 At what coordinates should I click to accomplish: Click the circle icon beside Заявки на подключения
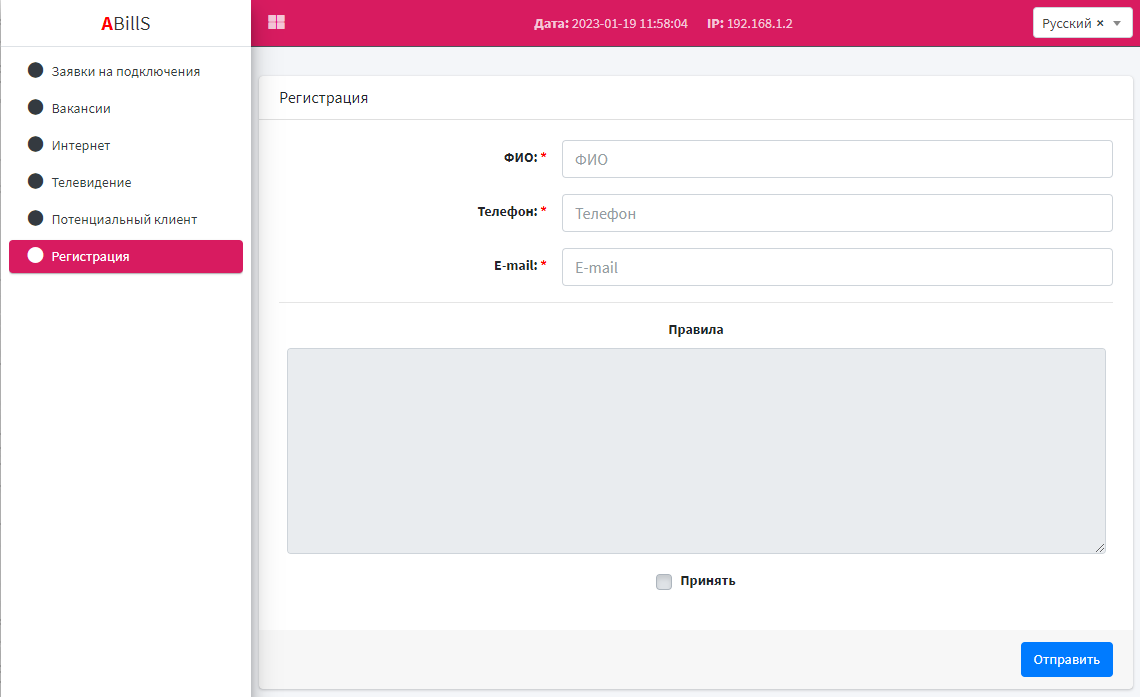(x=36, y=71)
